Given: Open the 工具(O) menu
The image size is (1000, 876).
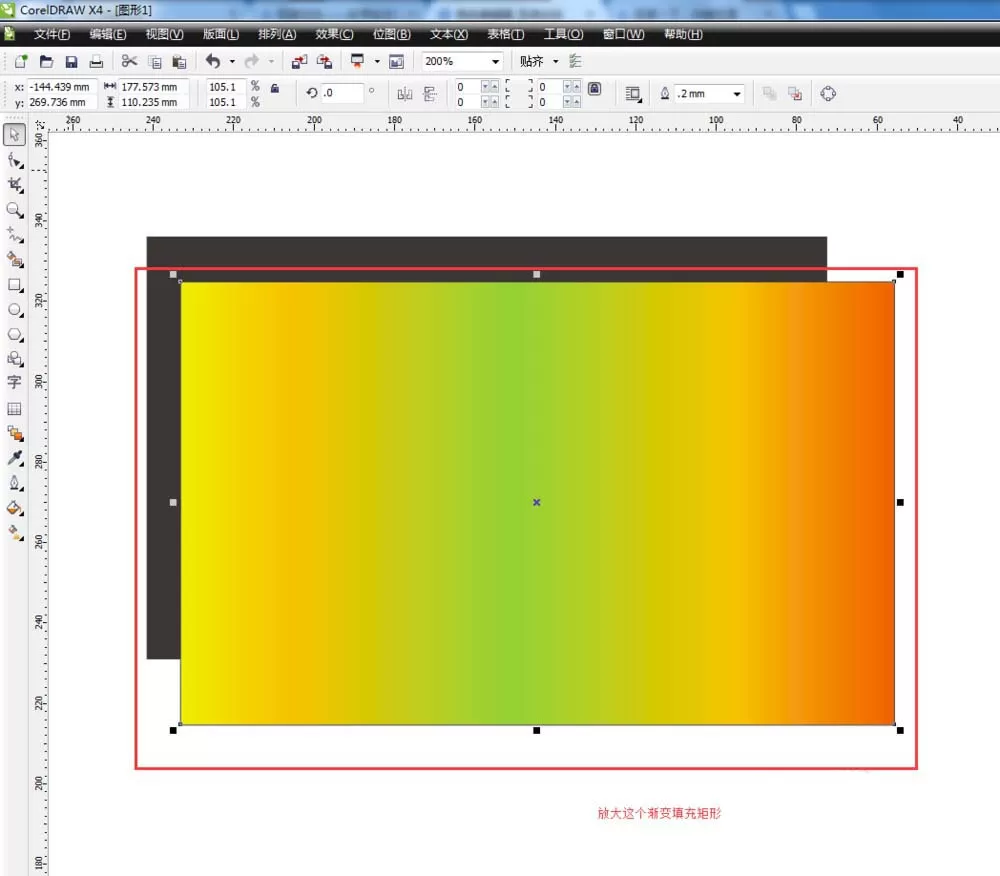Looking at the screenshot, I should pyautogui.click(x=563, y=34).
